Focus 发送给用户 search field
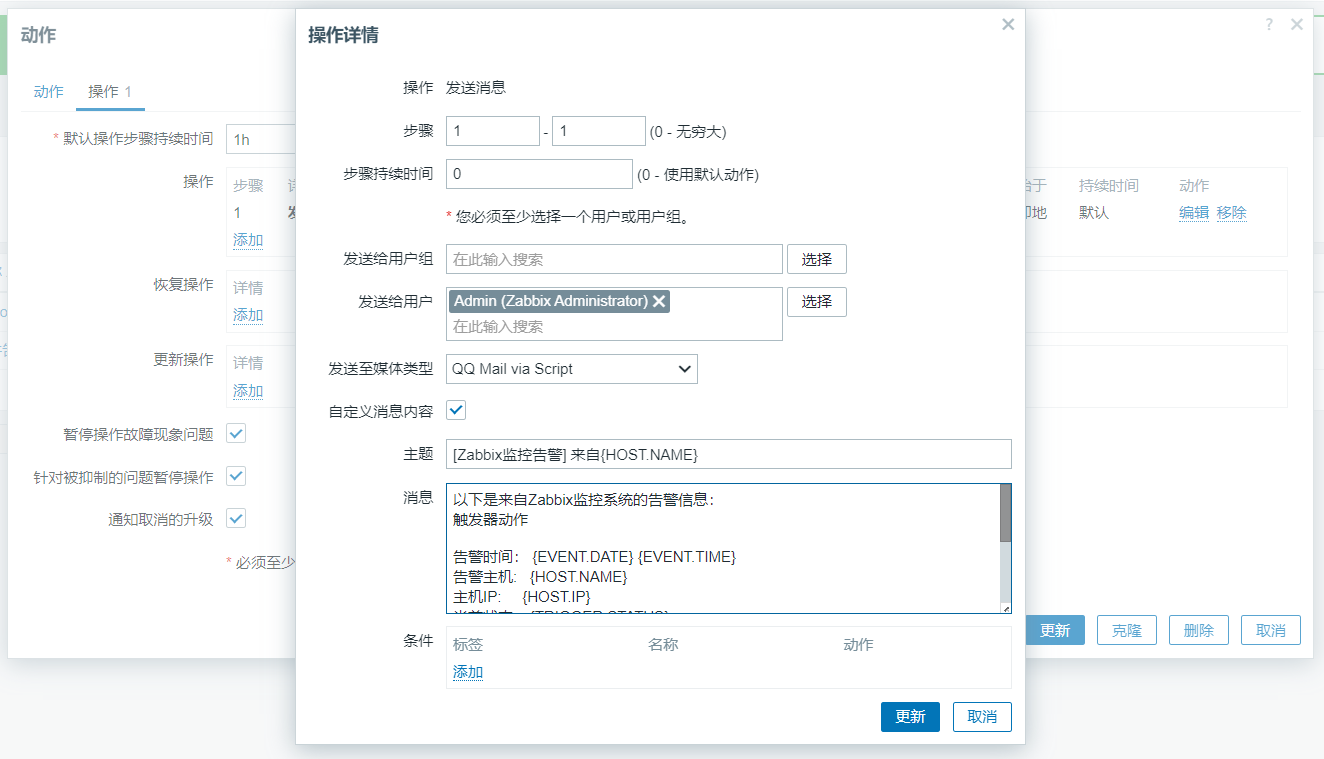The height and width of the screenshot is (759, 1324). [614, 327]
